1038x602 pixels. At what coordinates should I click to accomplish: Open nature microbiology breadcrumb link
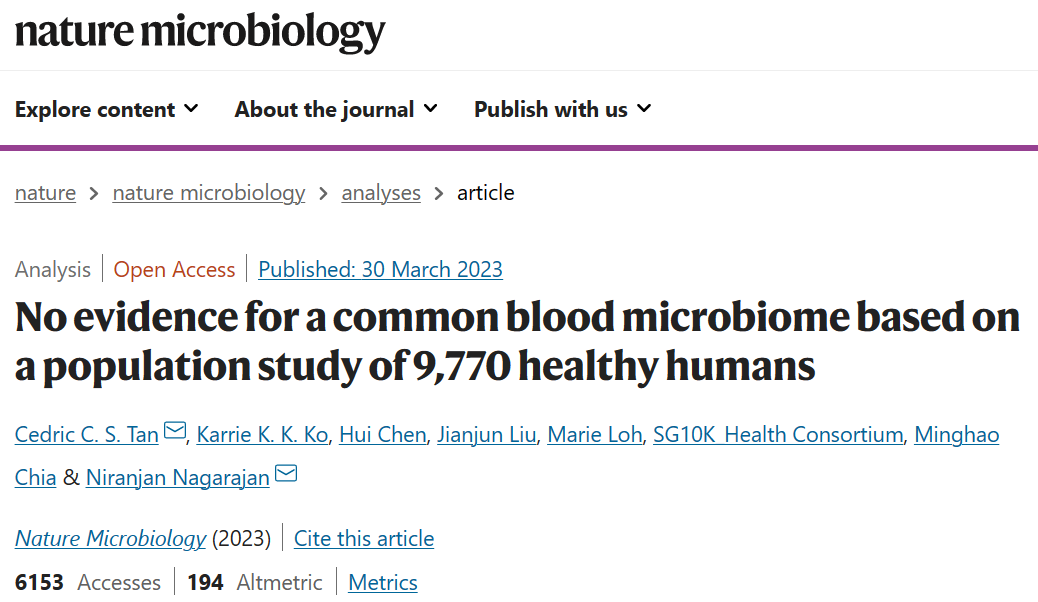[208, 193]
